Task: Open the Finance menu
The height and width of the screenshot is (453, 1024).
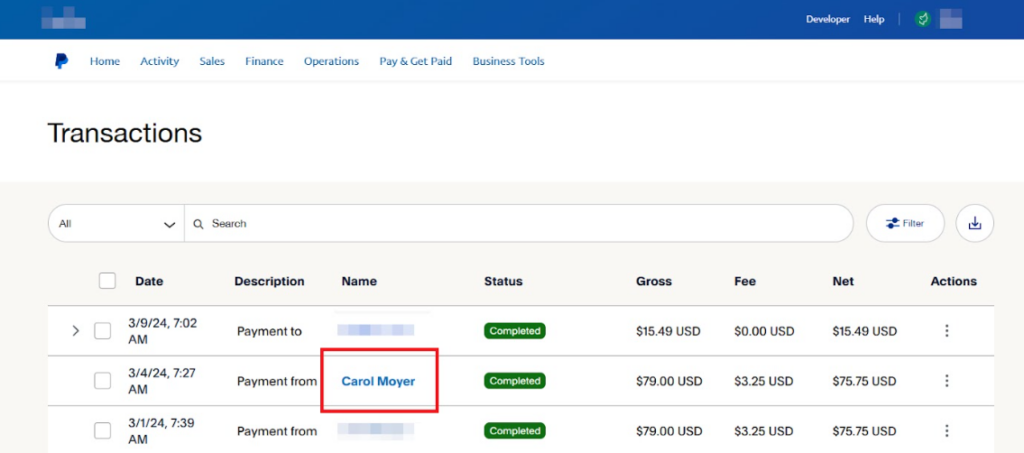Action: point(265,61)
